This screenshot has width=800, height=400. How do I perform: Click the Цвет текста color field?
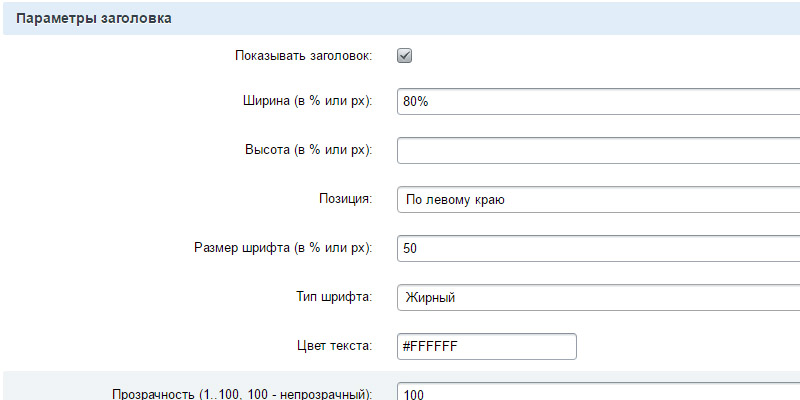[487, 346]
